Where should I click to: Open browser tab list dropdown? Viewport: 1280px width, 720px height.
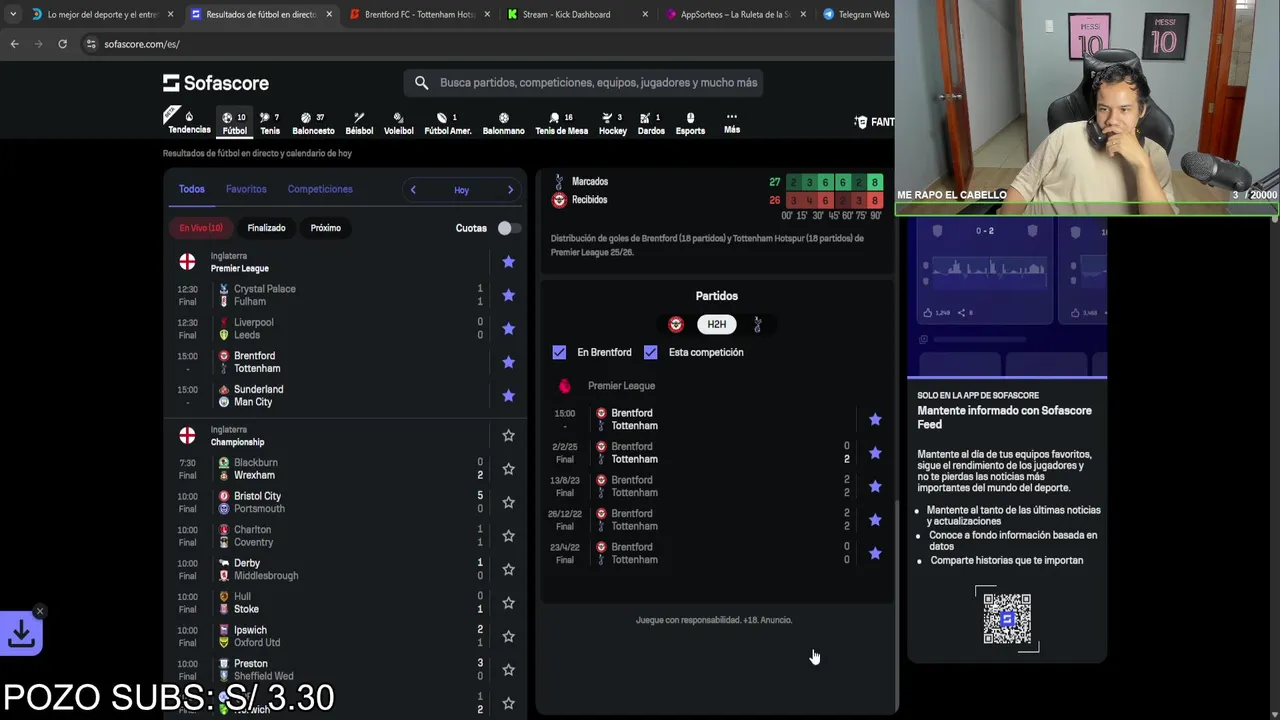[x=12, y=14]
